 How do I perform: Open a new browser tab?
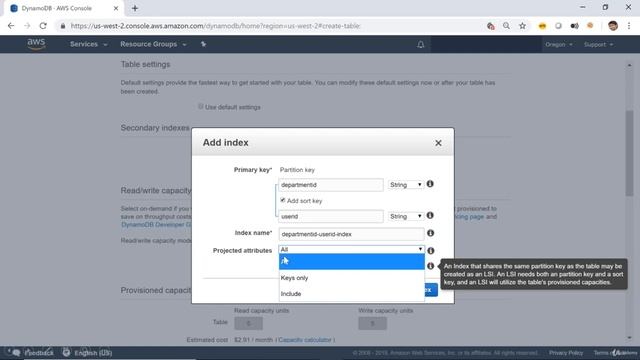pyautogui.click(x=135, y=8)
